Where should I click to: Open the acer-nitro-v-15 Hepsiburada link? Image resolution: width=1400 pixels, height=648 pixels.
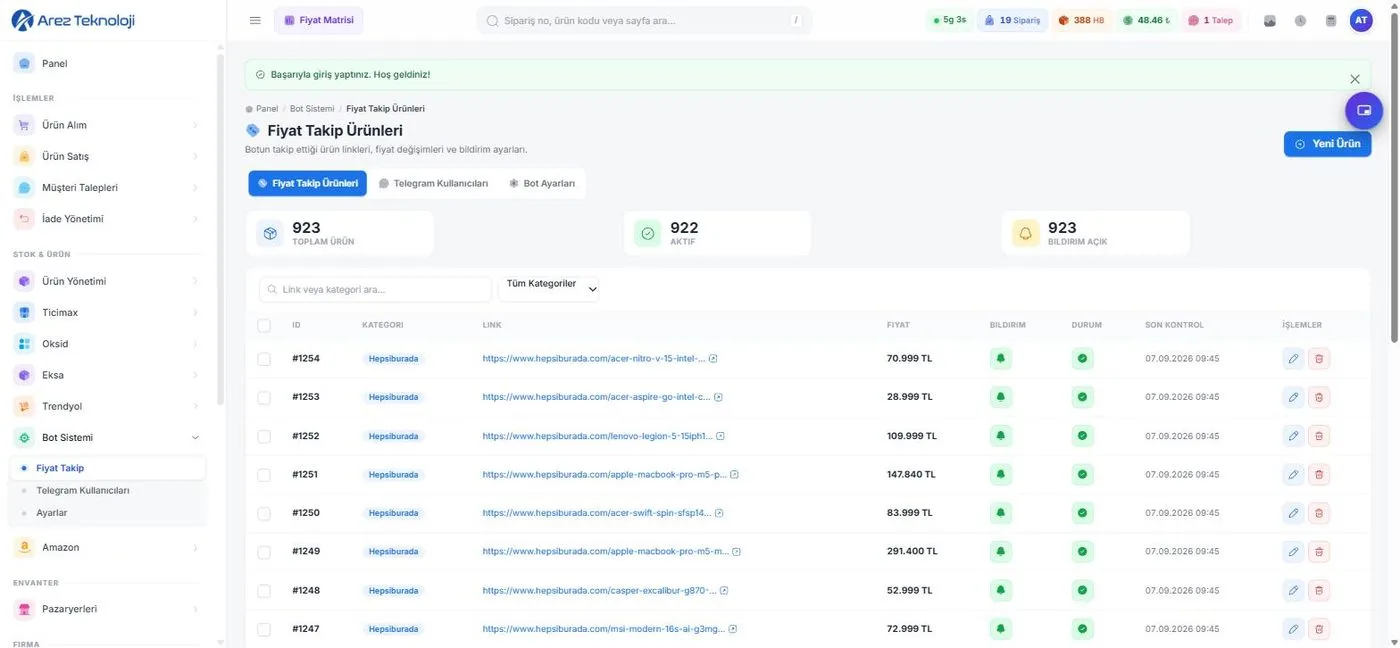click(594, 358)
